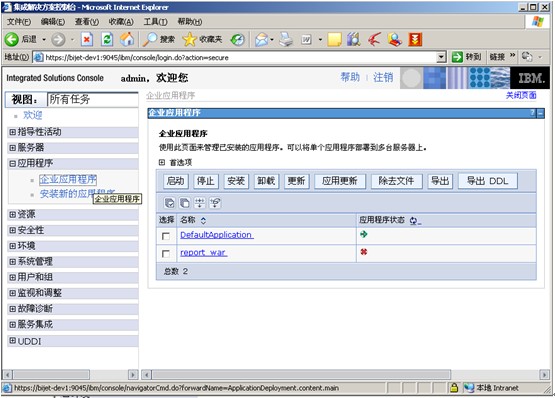This screenshot has height=398, width=555.
Task: Click the Home page icon
Action: 127,39
